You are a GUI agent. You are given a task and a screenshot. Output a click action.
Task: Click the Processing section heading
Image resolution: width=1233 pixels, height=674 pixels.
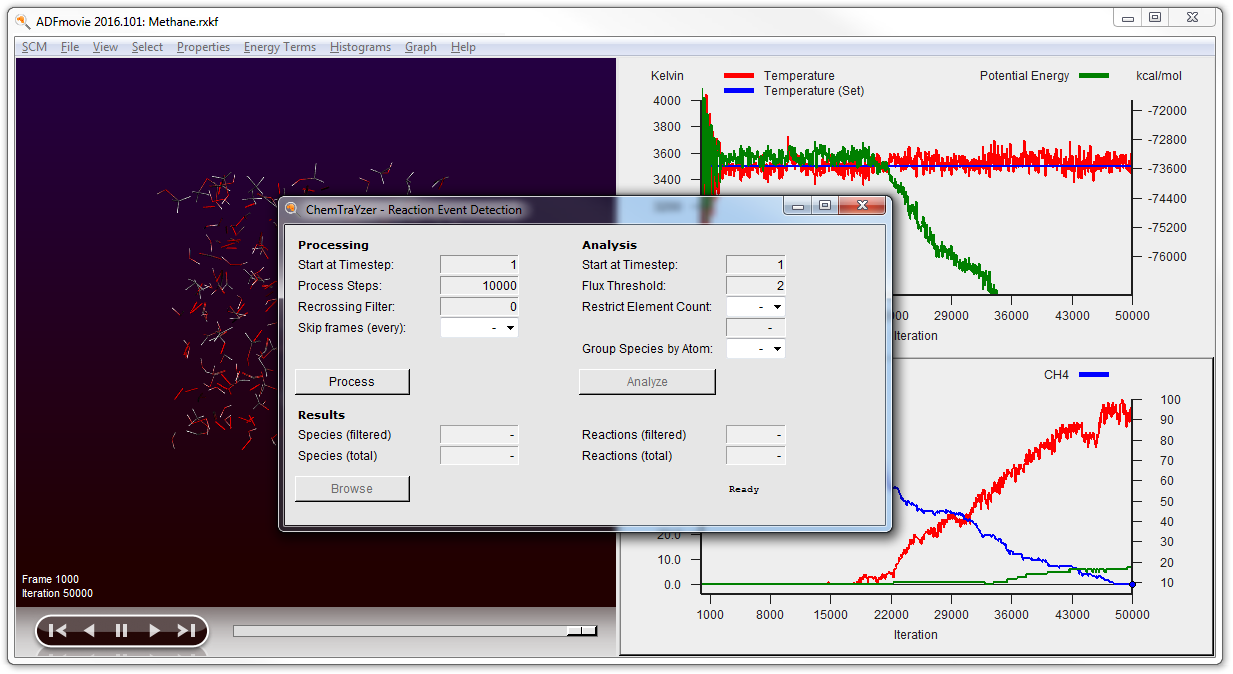coord(333,245)
